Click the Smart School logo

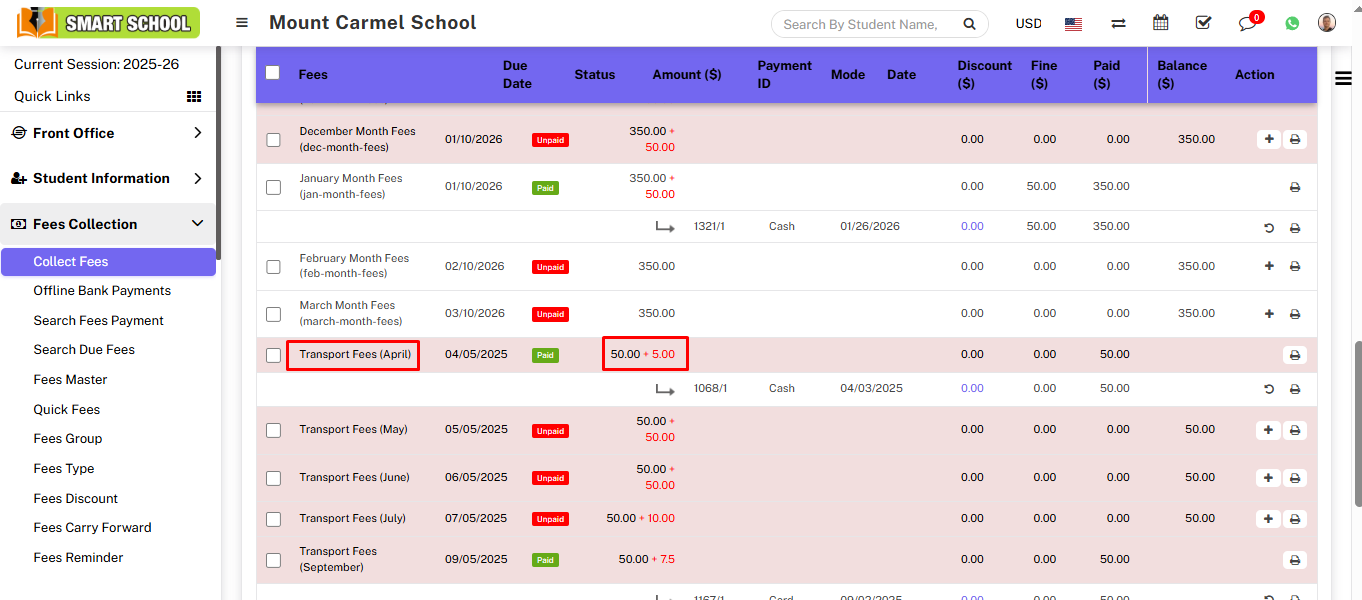point(108,23)
